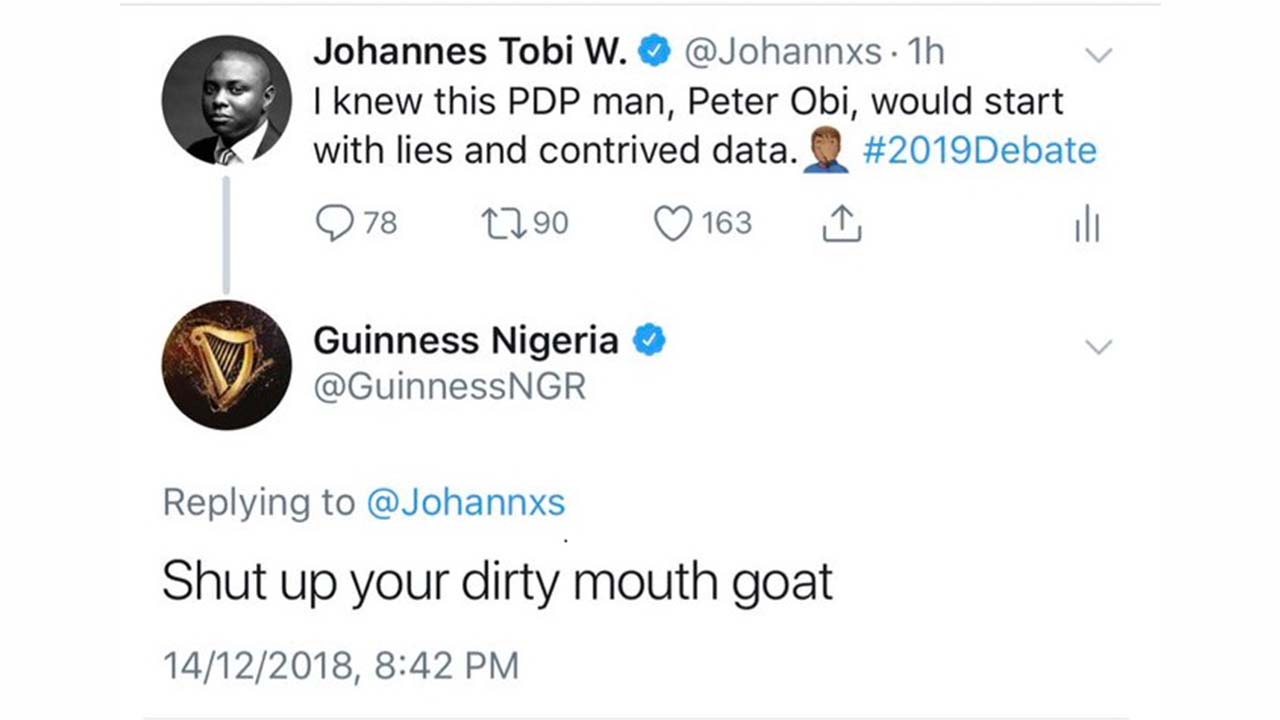
Task: Click the 14/12/2018, 8:42 PM timestamp
Action: click(340, 665)
